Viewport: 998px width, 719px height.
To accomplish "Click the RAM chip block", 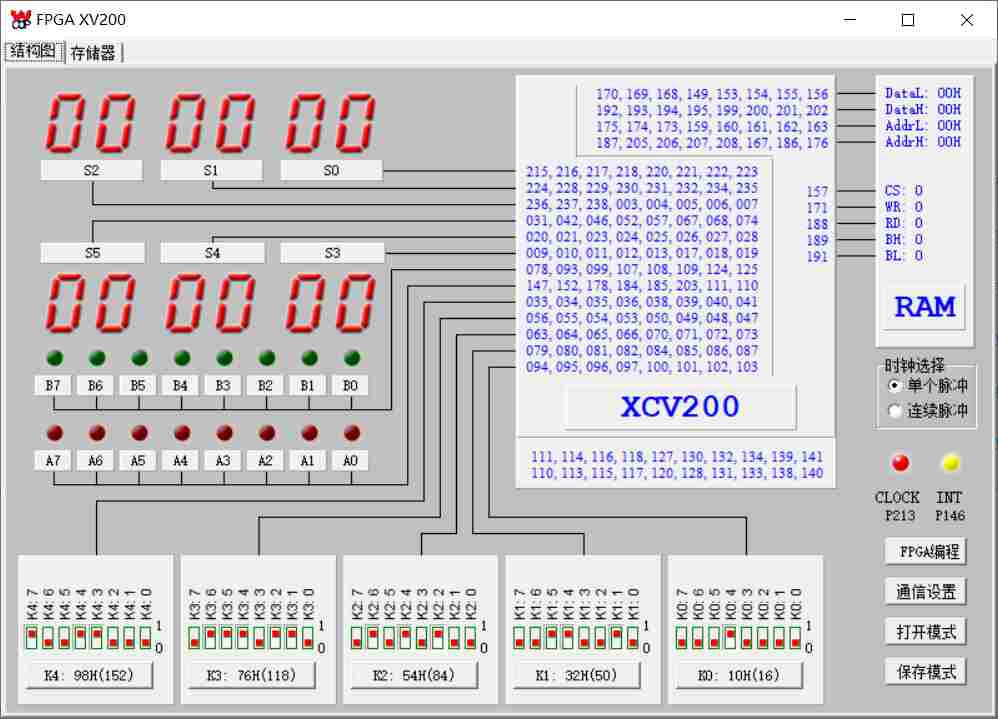I will coord(924,306).
